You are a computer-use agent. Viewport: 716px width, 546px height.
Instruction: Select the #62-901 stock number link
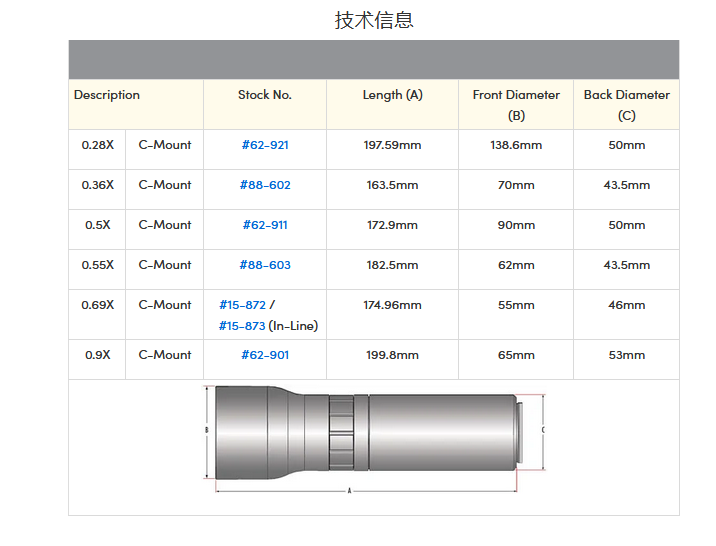(x=265, y=355)
